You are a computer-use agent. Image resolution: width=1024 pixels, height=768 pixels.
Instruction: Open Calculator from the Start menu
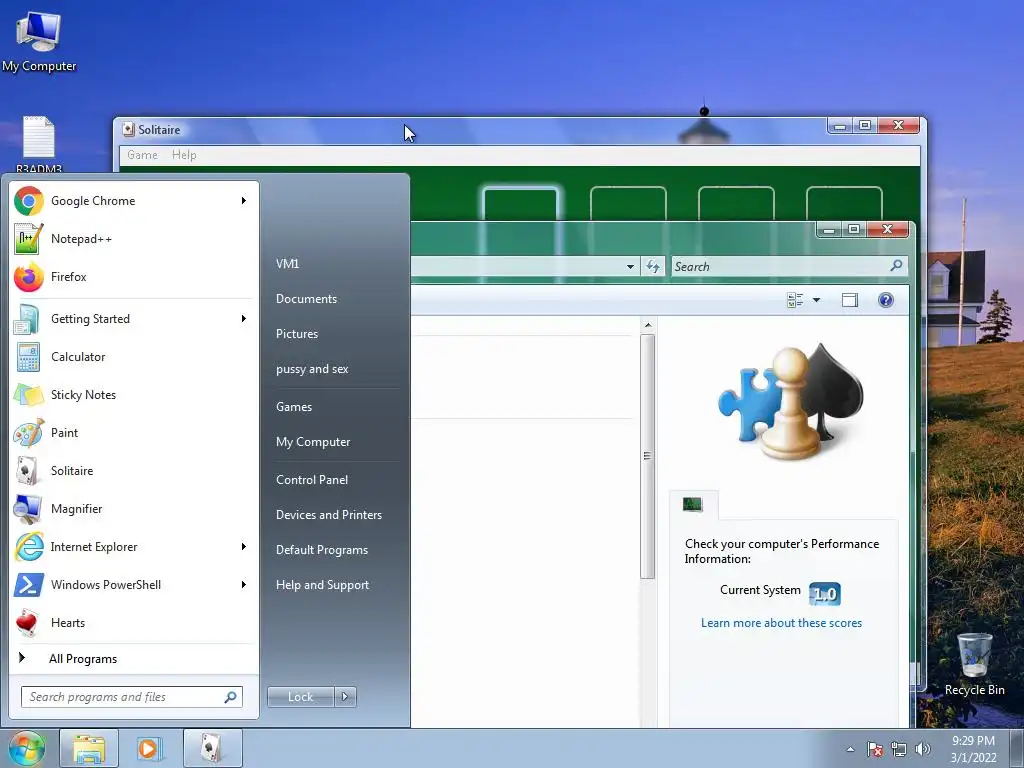tap(133, 357)
